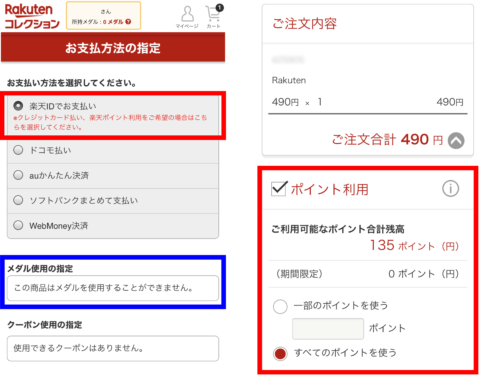Click the ポイント利用 info icon

(450, 189)
